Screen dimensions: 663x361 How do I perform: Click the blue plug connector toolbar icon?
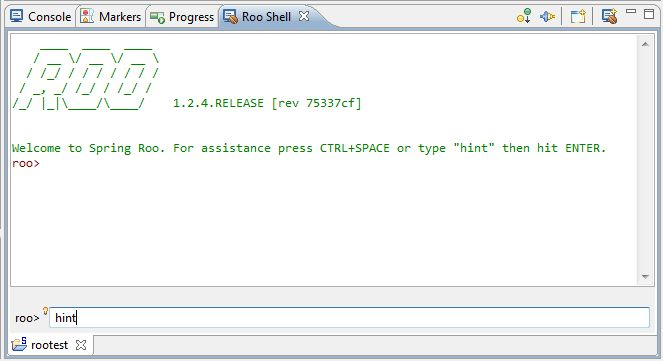(547, 16)
